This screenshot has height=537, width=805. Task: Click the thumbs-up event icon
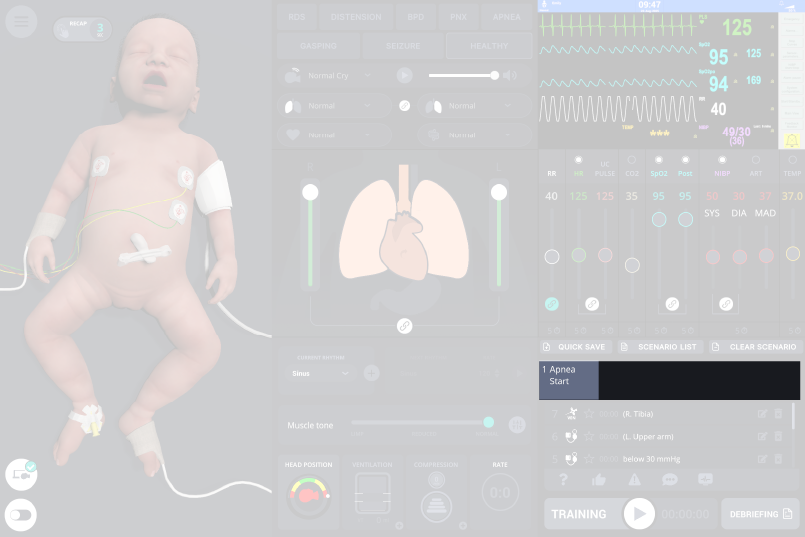599,480
